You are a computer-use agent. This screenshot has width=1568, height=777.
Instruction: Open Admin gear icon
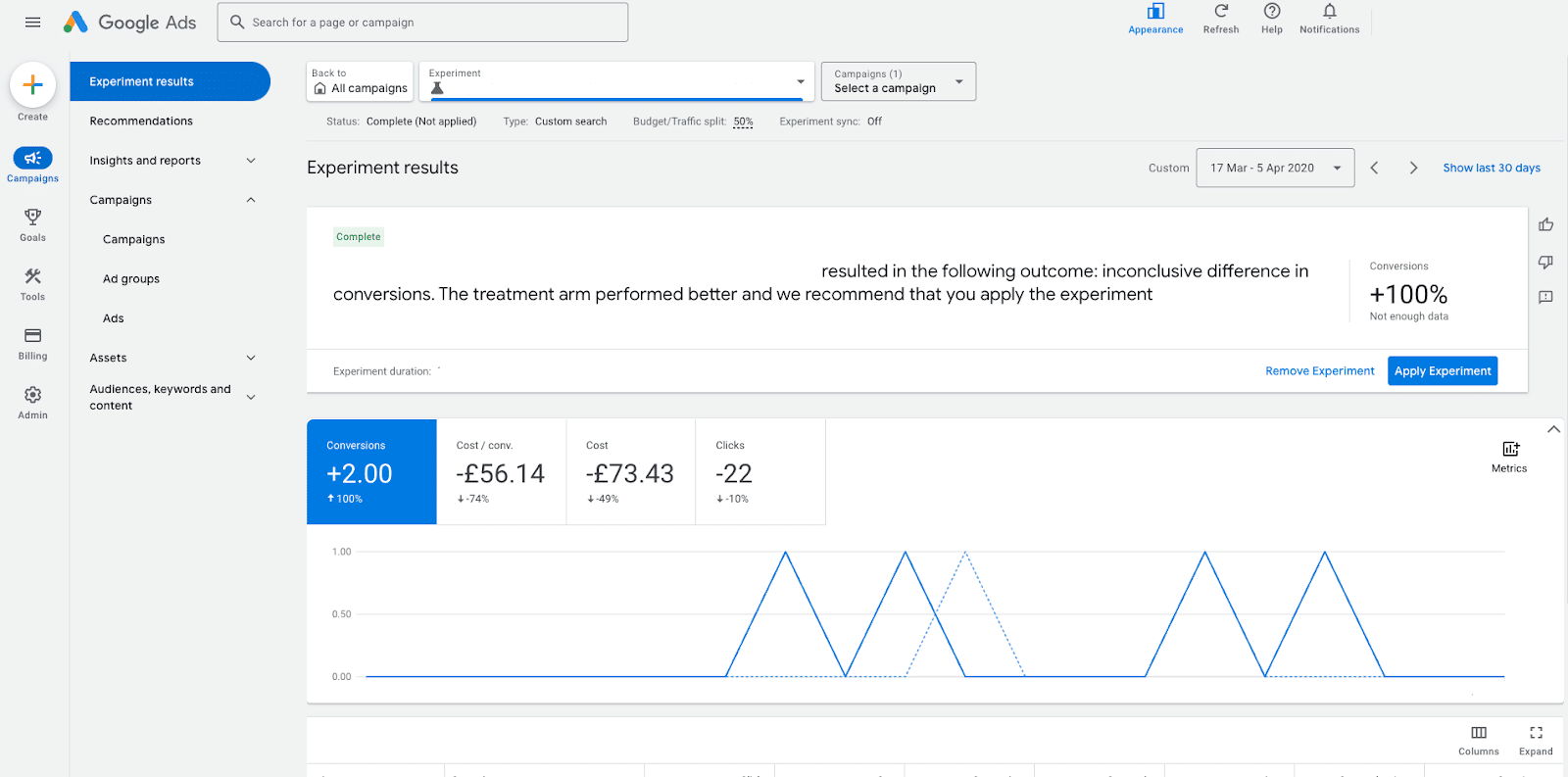[x=32, y=394]
